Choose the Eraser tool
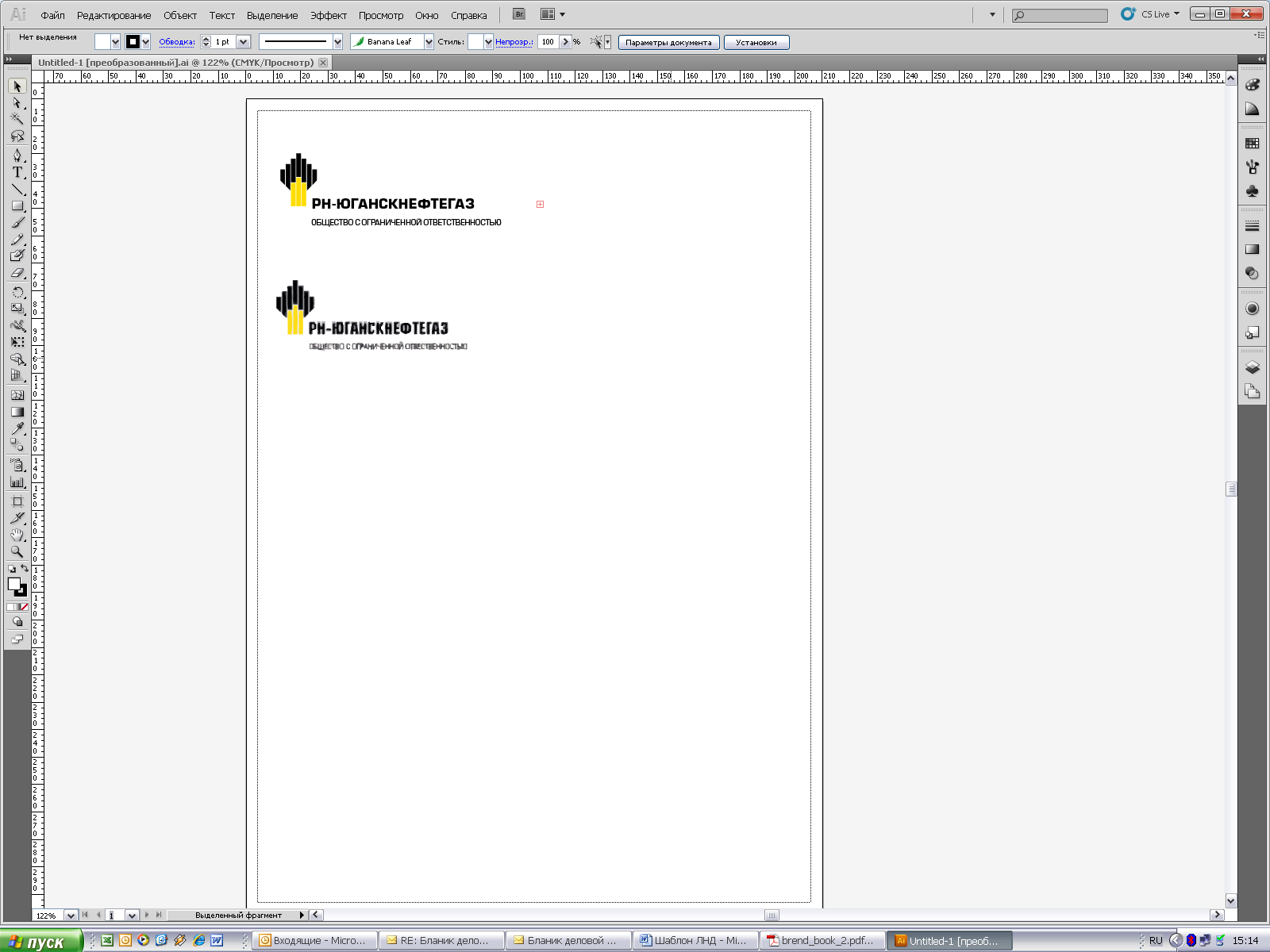Viewport: 1270px width, 952px height. pos(17,273)
